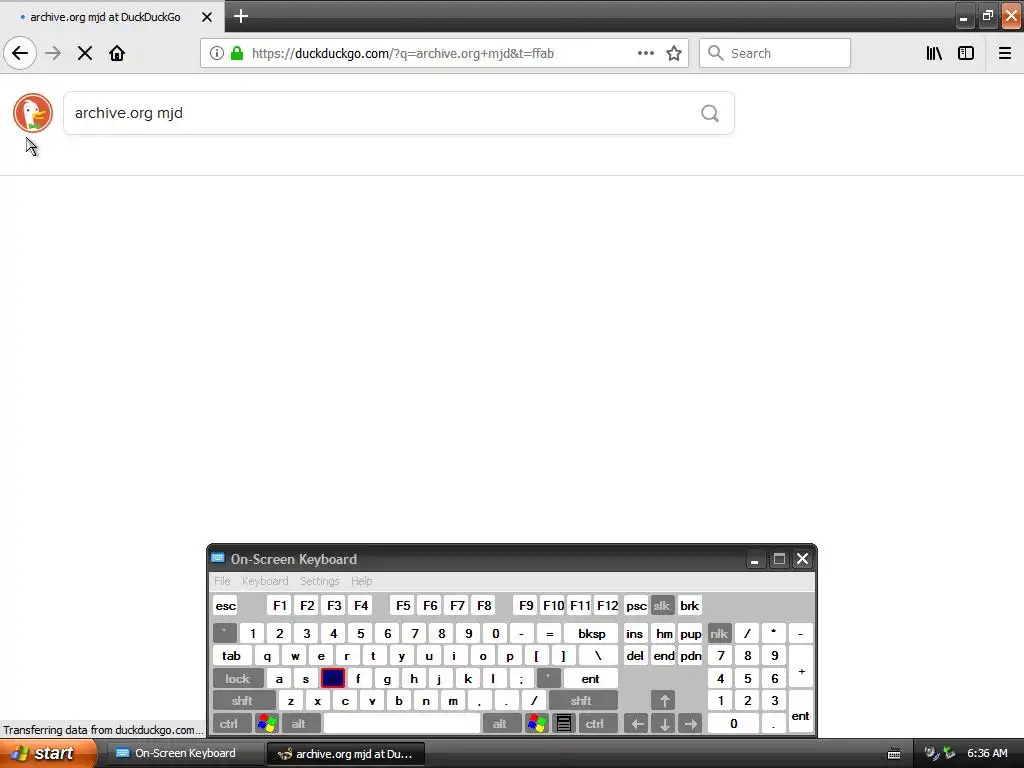Click the right arrow key

click(691, 724)
